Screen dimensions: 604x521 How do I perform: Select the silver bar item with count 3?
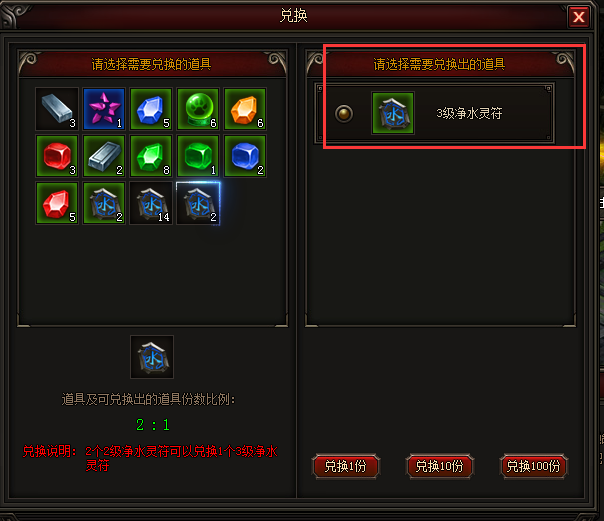tap(57, 109)
